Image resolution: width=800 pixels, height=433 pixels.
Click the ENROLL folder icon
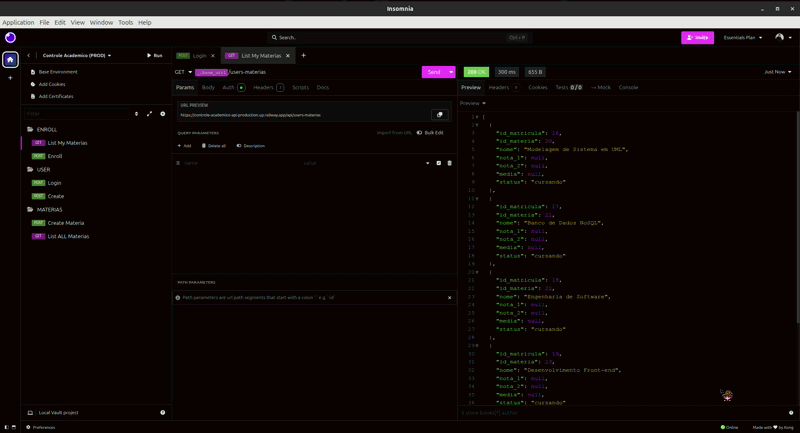coord(30,130)
